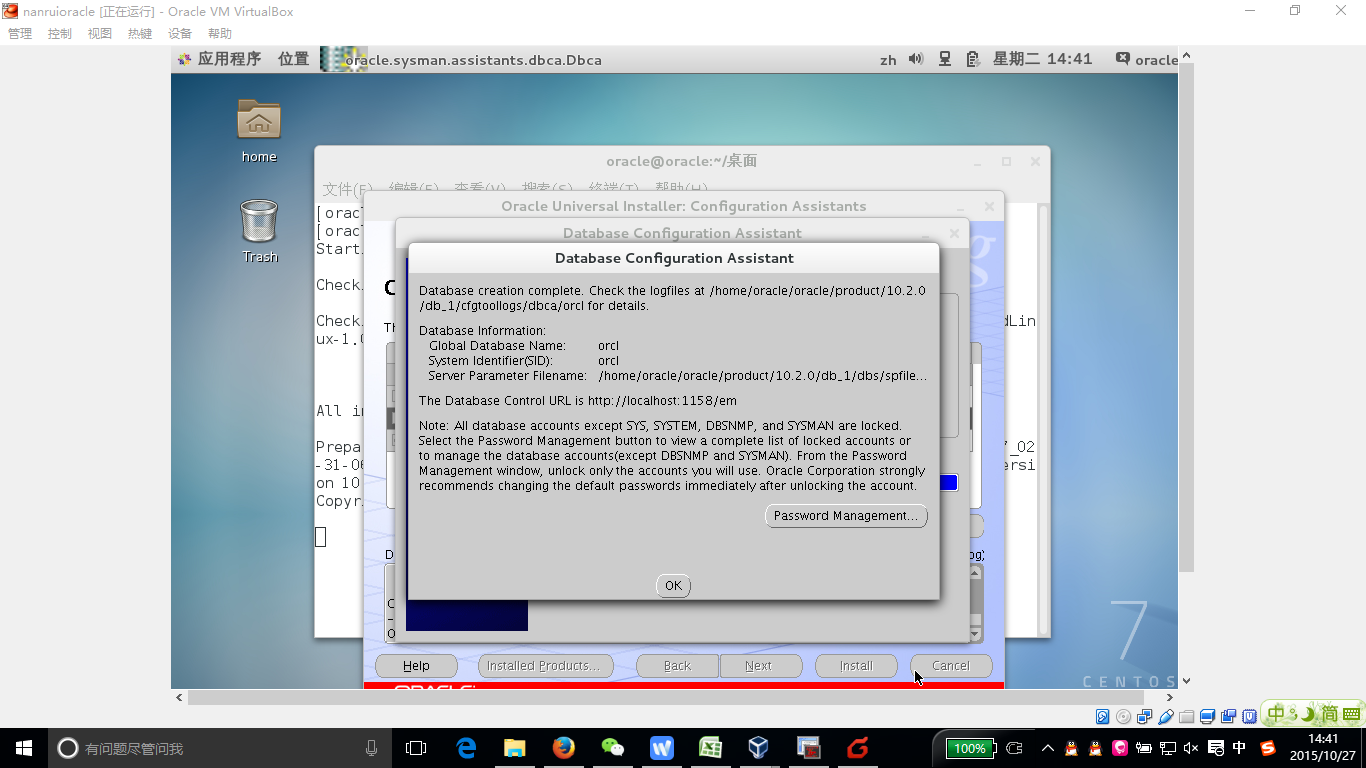Click the Help button in Oracle Universal Installer

[x=416, y=666]
